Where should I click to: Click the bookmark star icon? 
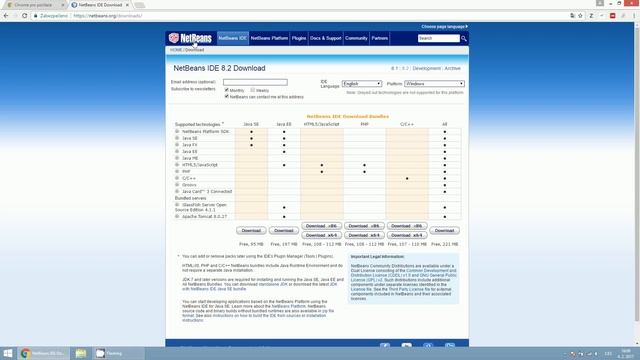tap(580, 16)
